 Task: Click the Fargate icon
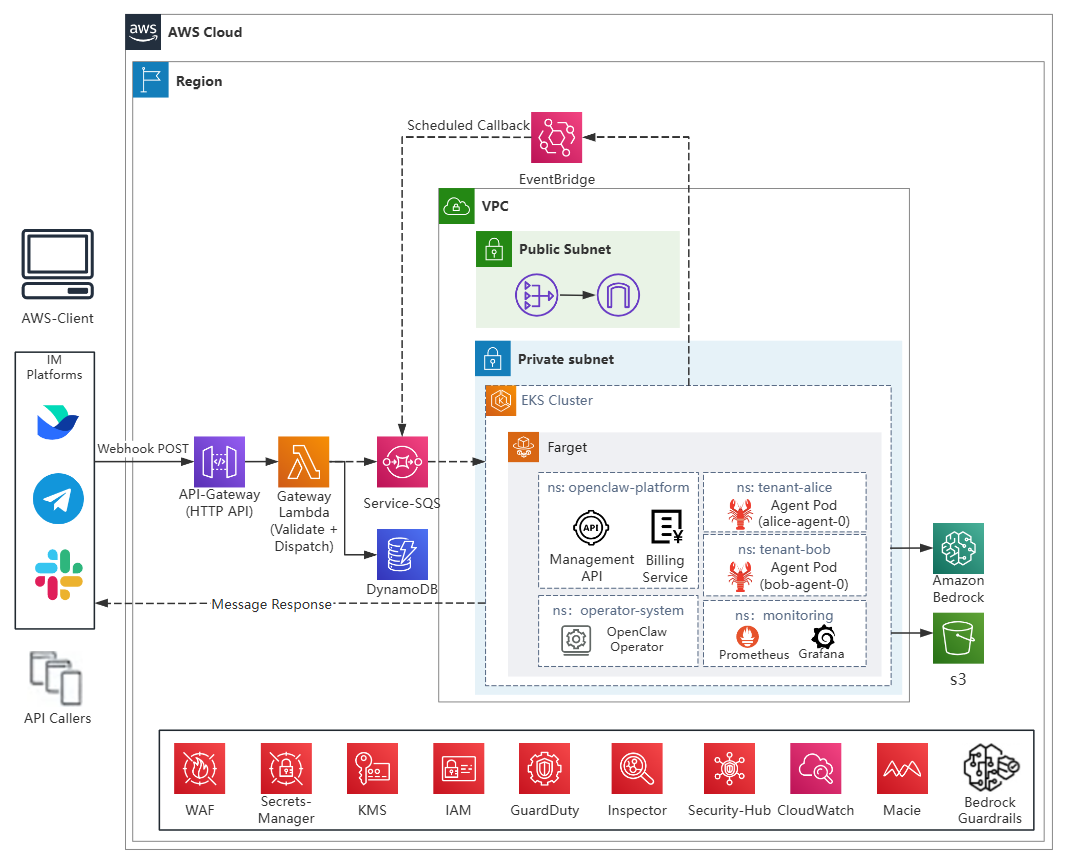(524, 447)
